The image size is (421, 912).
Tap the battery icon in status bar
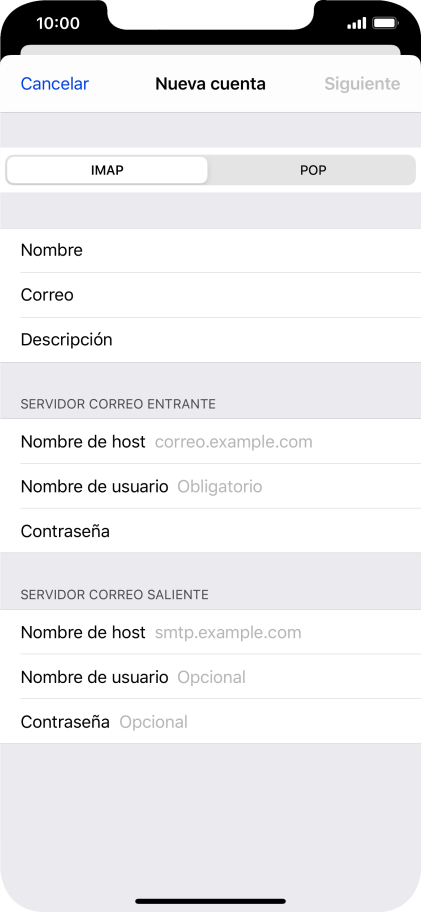coord(384,23)
